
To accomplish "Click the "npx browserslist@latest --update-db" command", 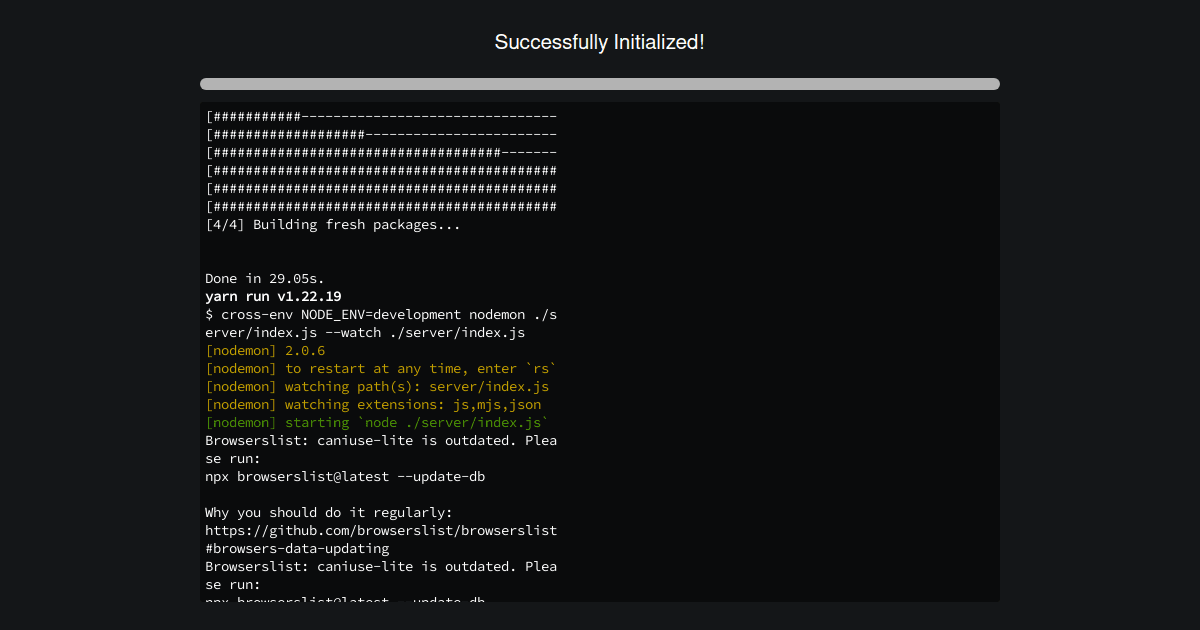I will (x=345, y=476).
